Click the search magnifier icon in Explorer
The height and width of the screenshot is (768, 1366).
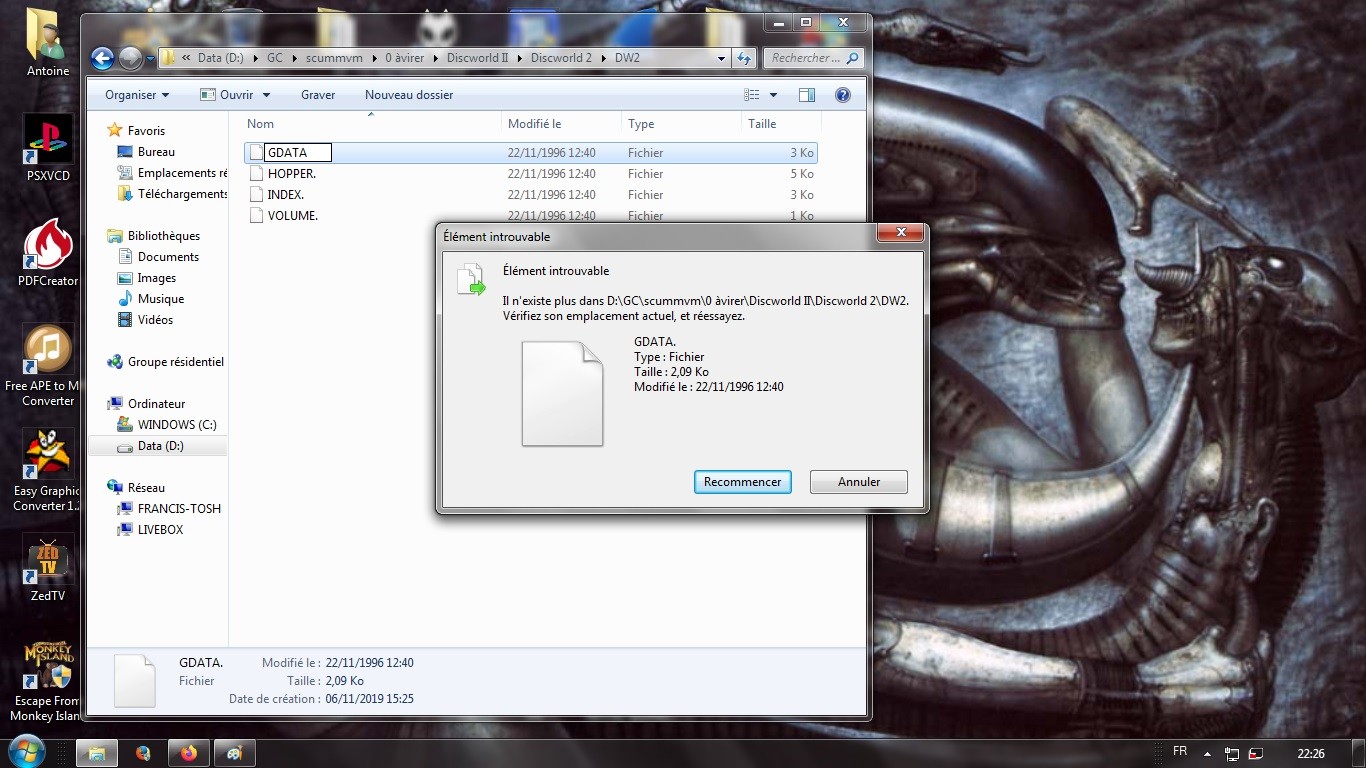point(853,58)
